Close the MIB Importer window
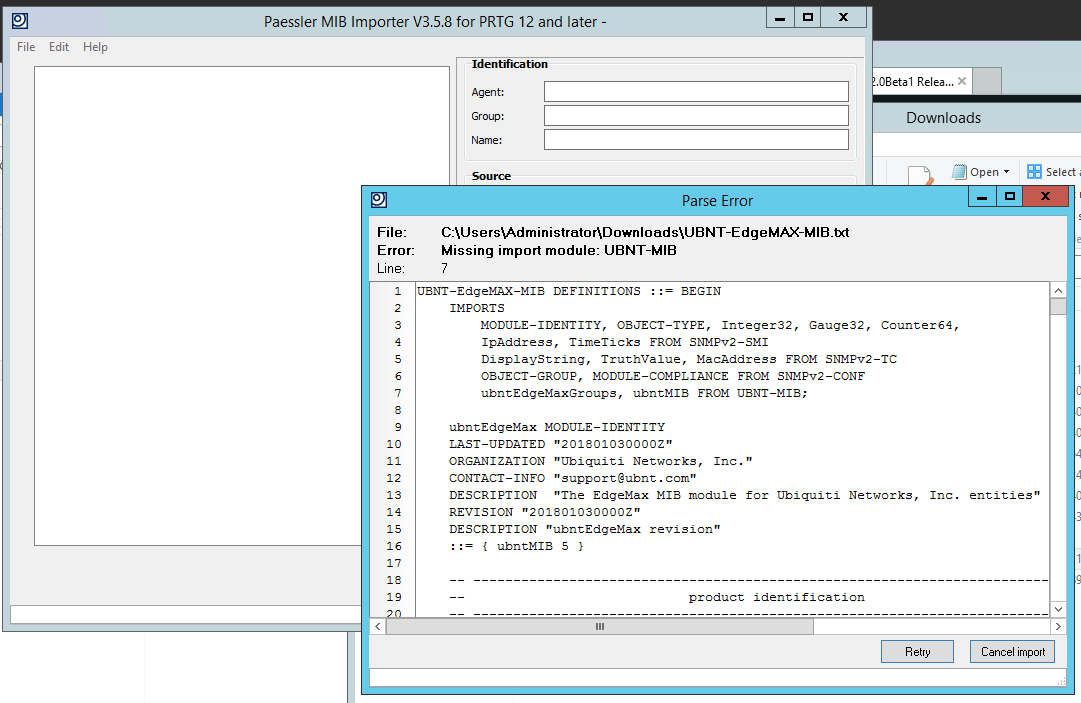 coord(843,18)
